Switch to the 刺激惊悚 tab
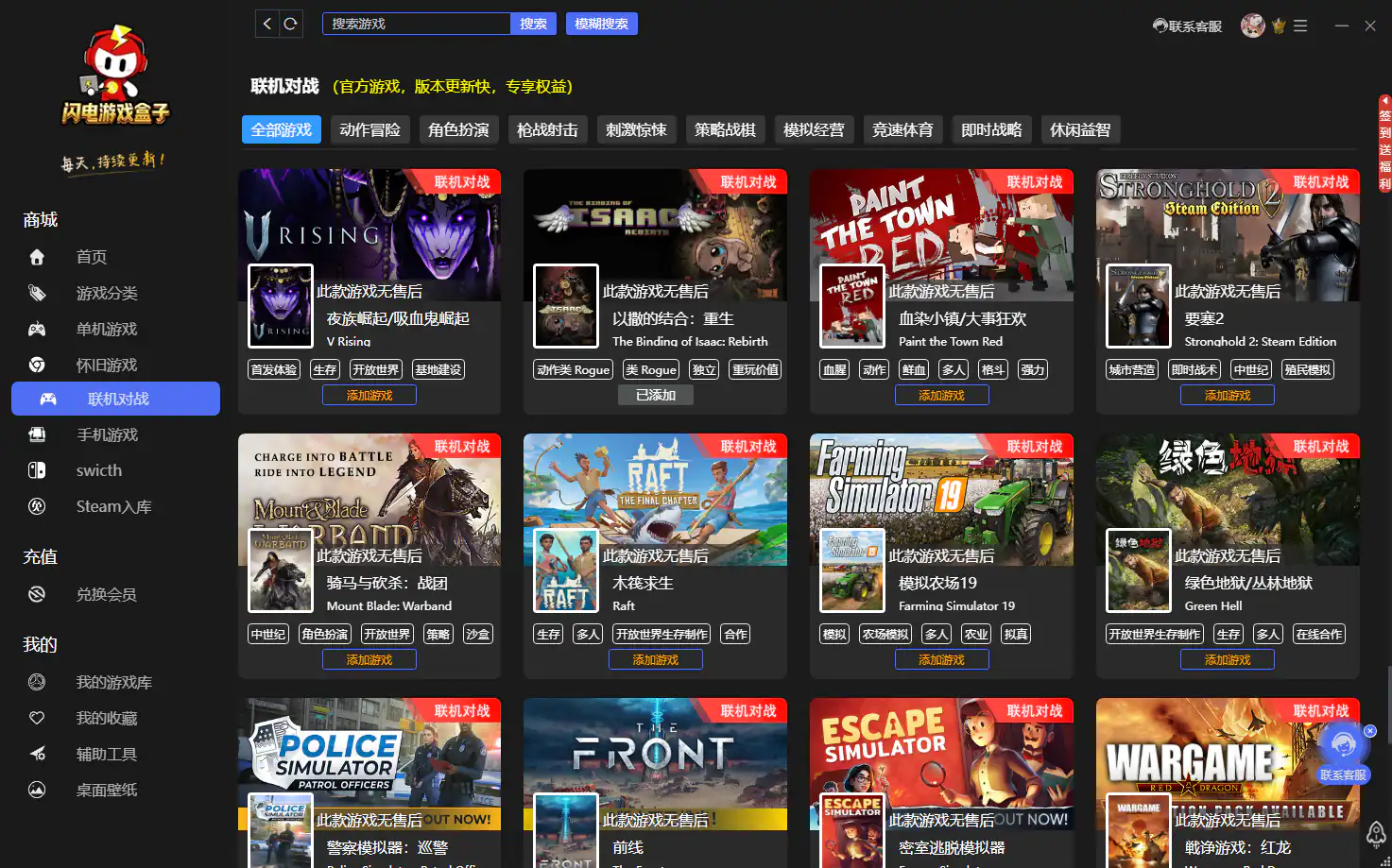The image size is (1392, 868). click(637, 129)
